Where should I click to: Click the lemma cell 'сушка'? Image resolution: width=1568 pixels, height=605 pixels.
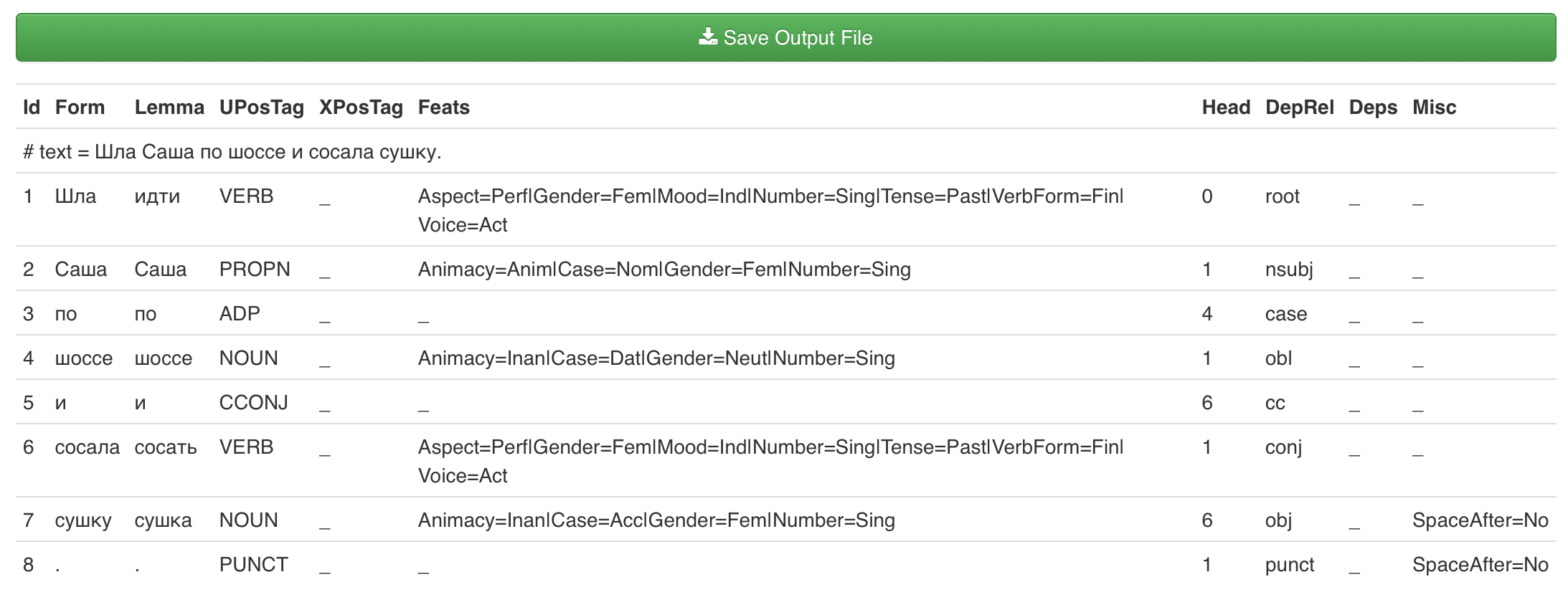pyautogui.click(x=163, y=520)
